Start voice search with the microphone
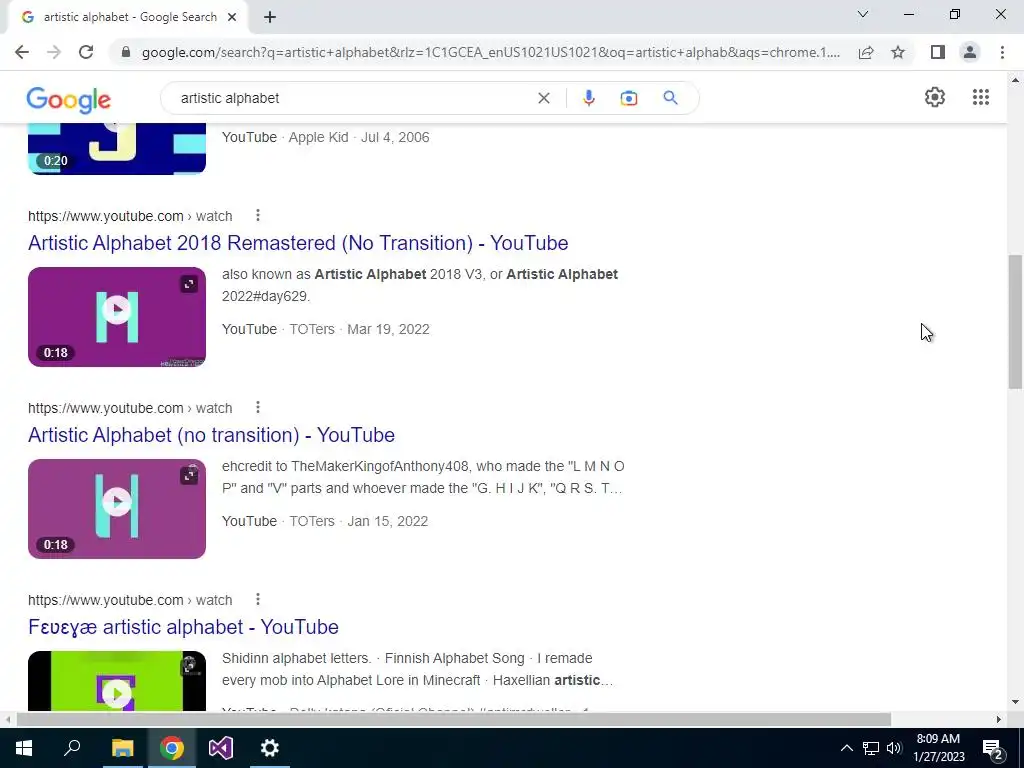The image size is (1024, 768). pyautogui.click(x=588, y=98)
